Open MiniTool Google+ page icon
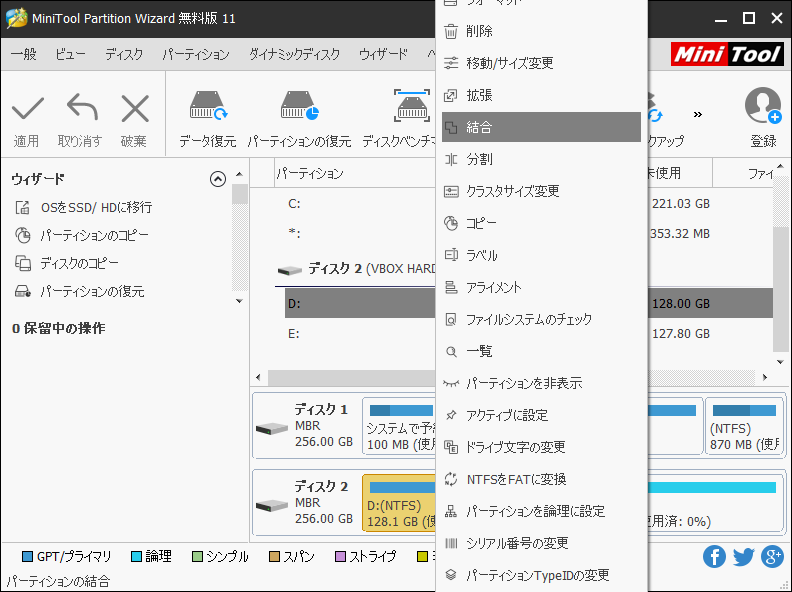Image resolution: width=792 pixels, height=592 pixels. (772, 557)
